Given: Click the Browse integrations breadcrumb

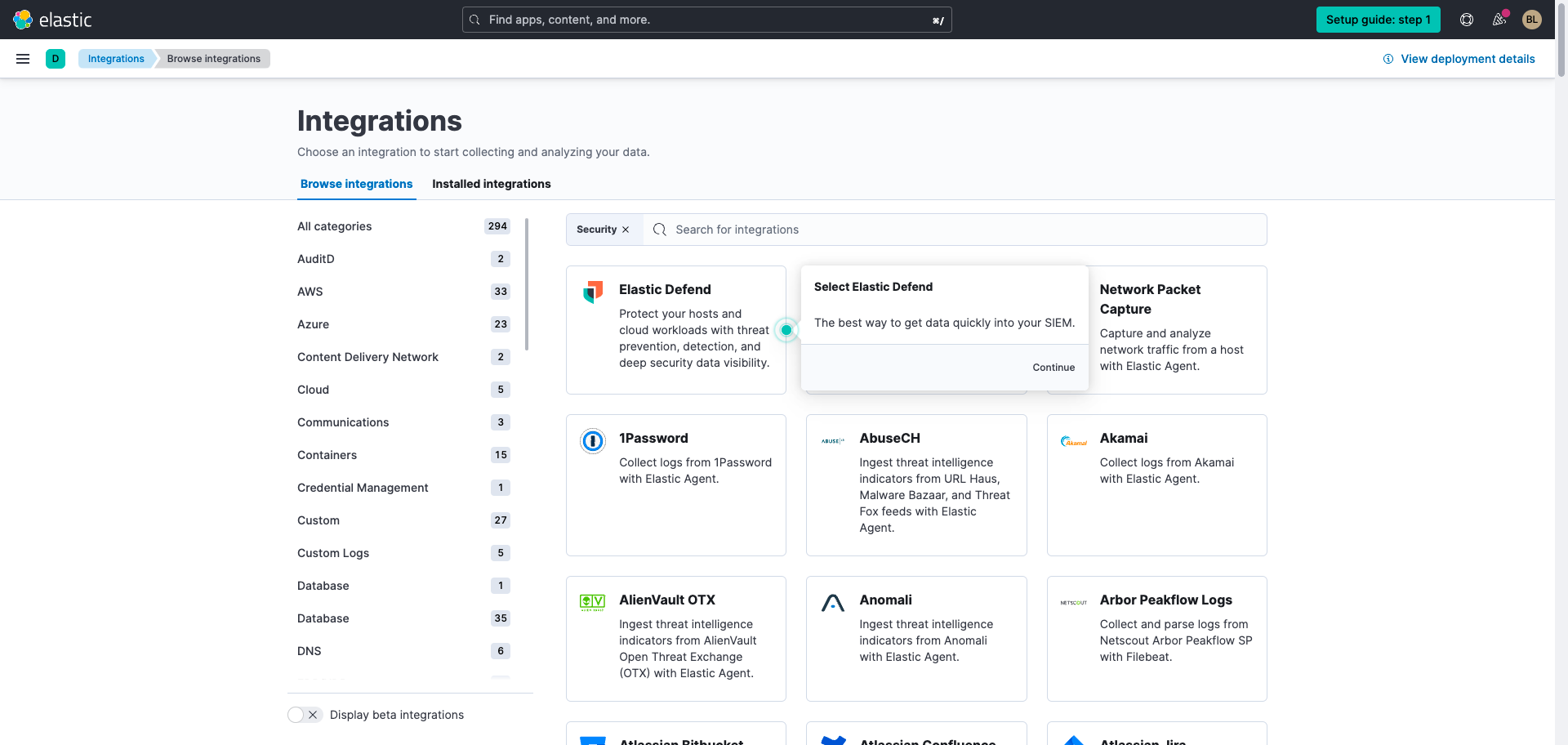Looking at the screenshot, I should [214, 59].
